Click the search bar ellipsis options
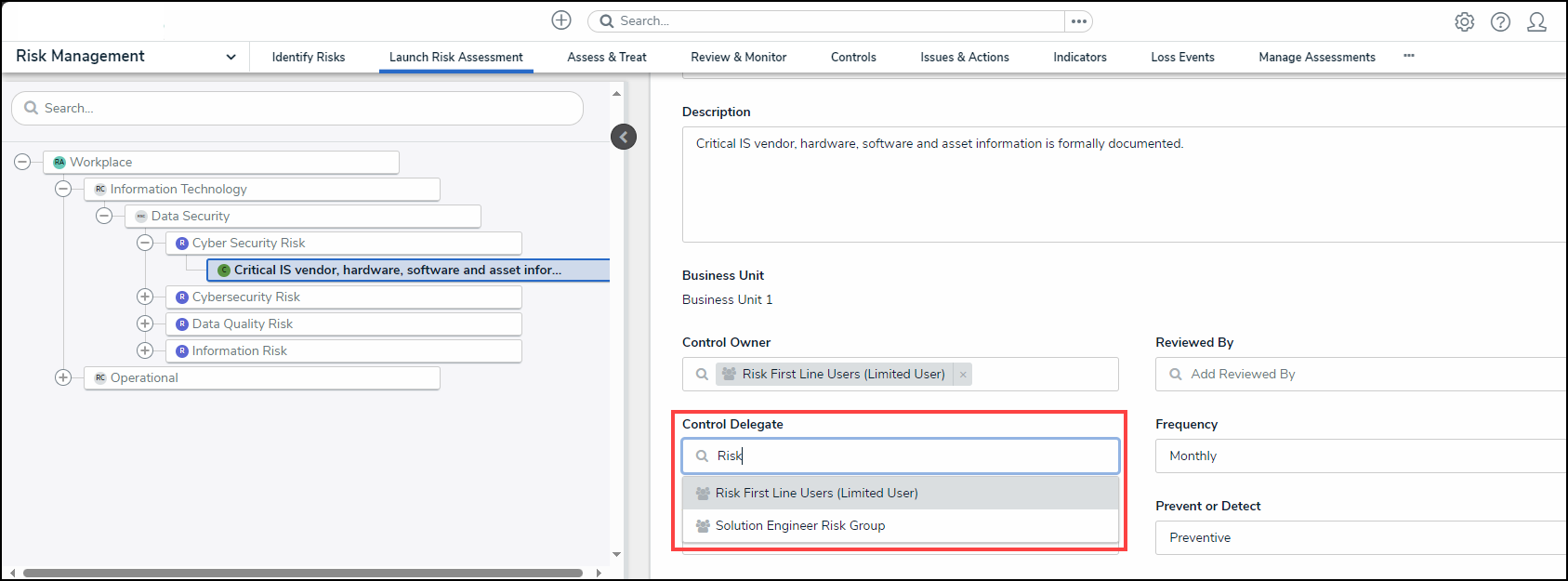 click(x=1078, y=21)
